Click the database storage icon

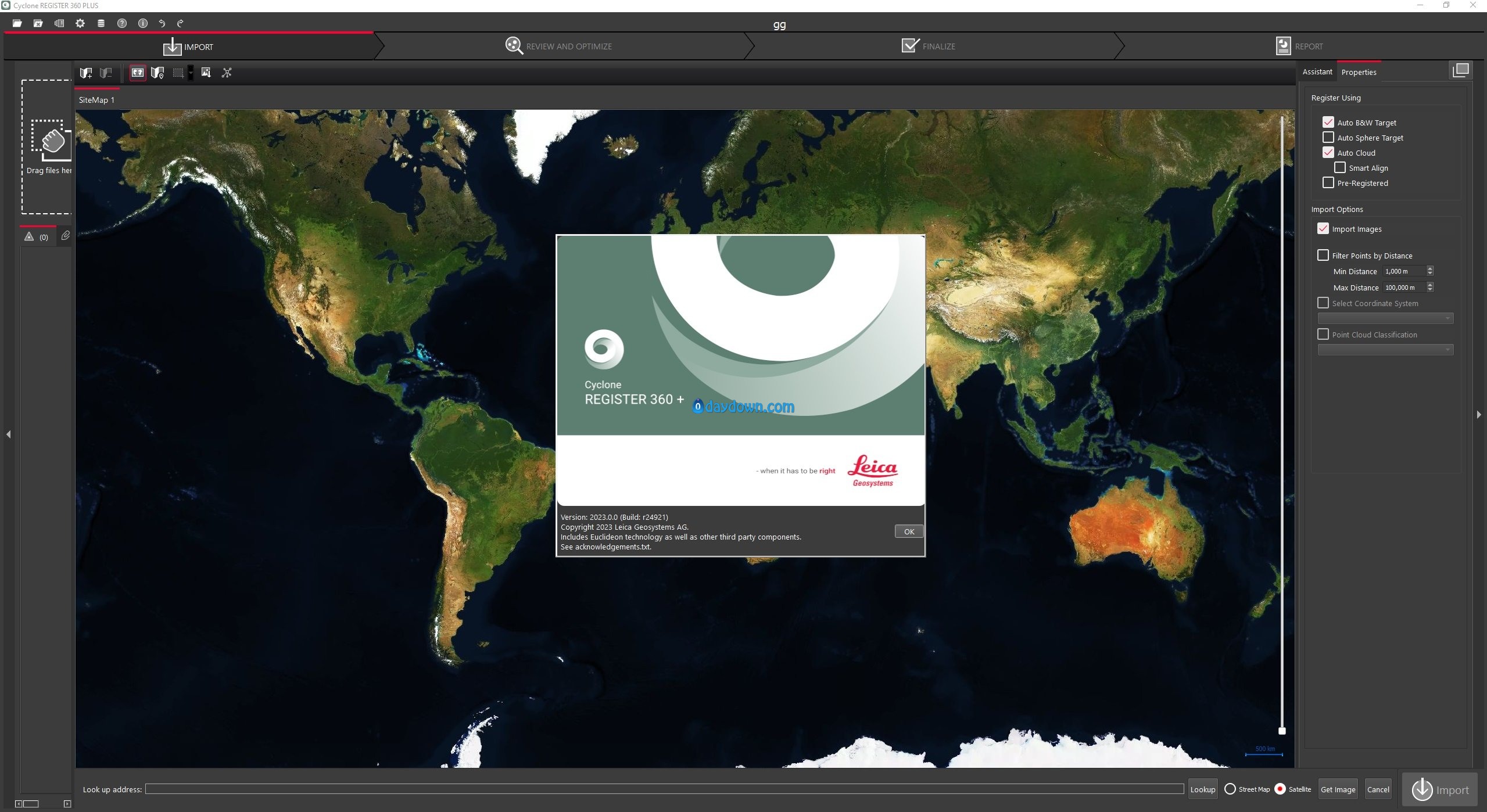101,23
